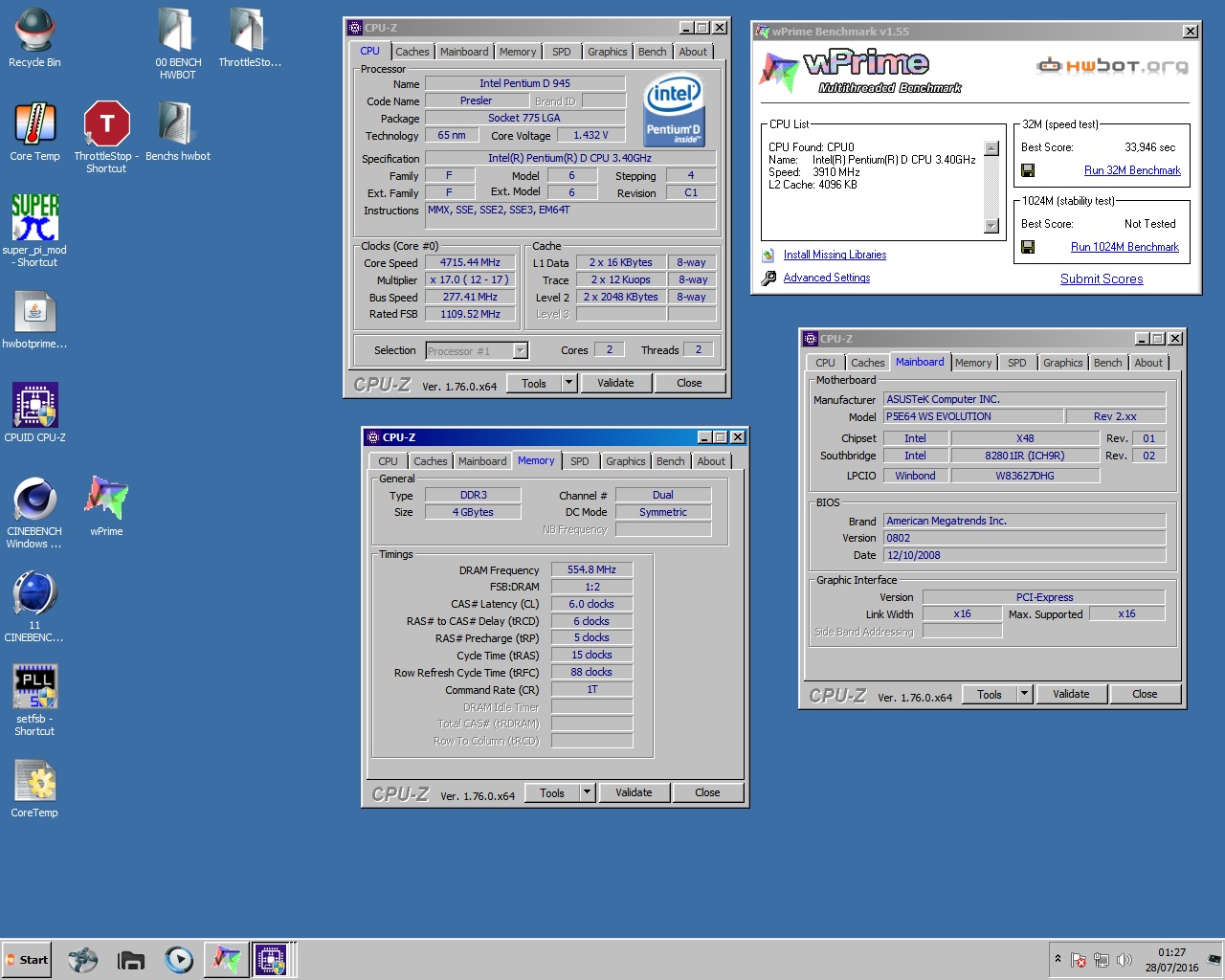Open CPU tab in Mainboard CPU-Z window
This screenshot has width=1225, height=980.
coord(825,363)
